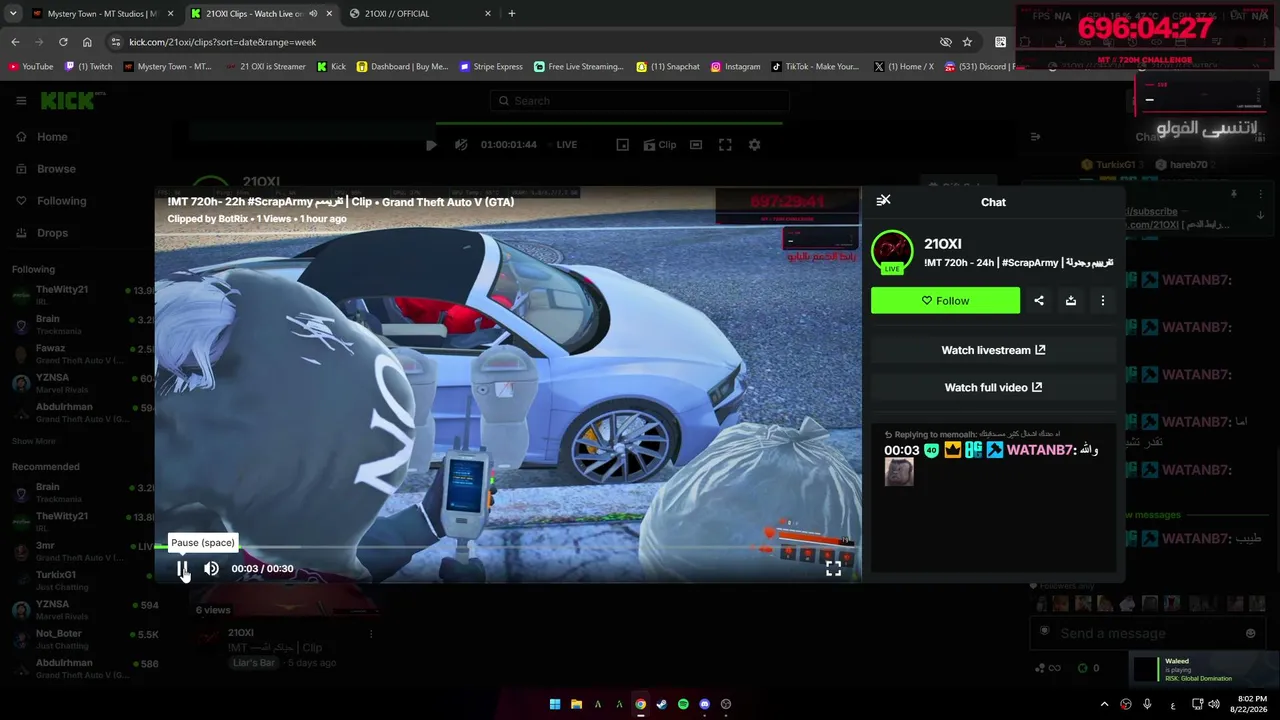This screenshot has height=720, width=1280.
Task: Open the clip more options menu
Action: click(x=1103, y=300)
